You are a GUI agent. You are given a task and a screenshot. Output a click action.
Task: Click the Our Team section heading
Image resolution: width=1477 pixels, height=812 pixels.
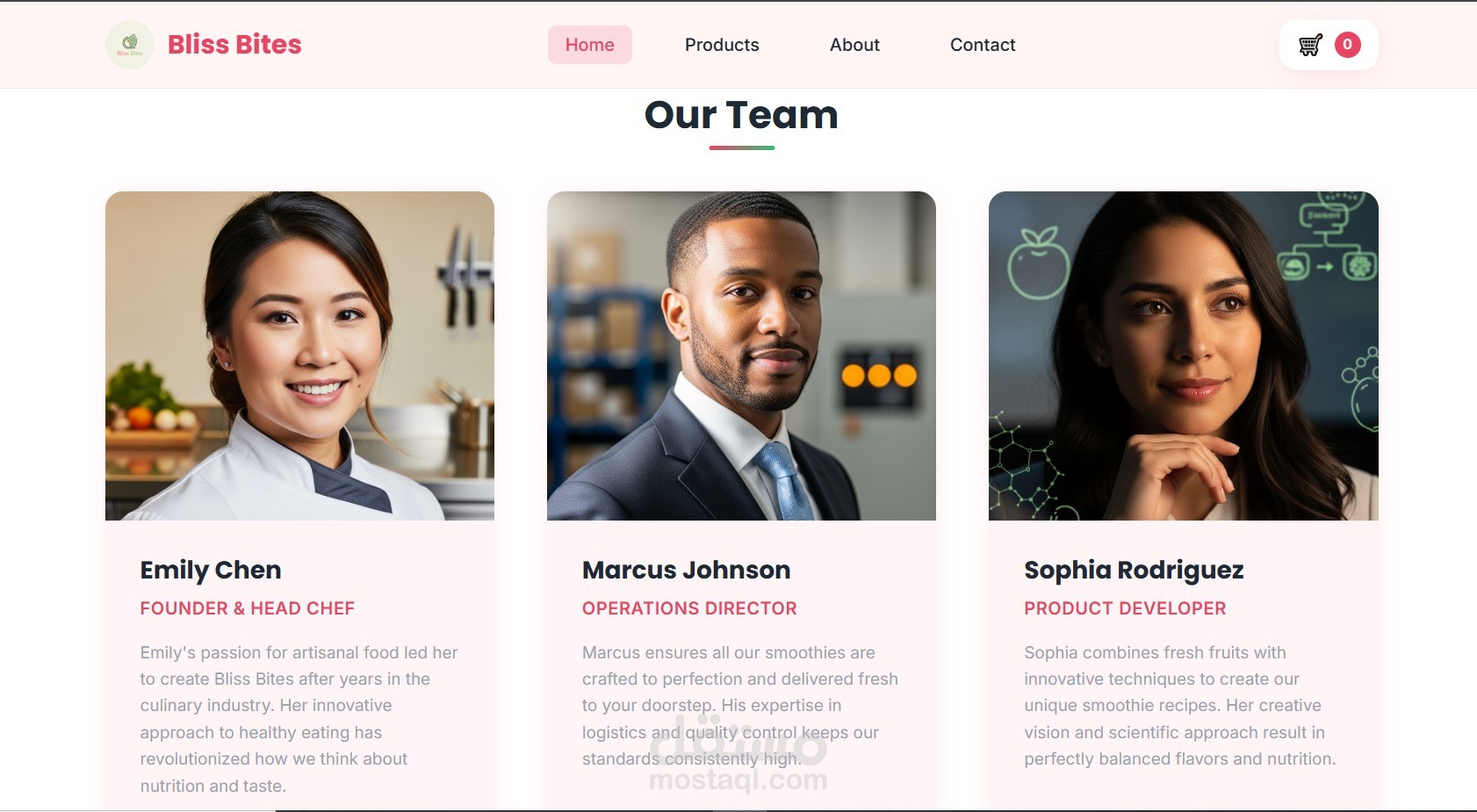tap(741, 115)
